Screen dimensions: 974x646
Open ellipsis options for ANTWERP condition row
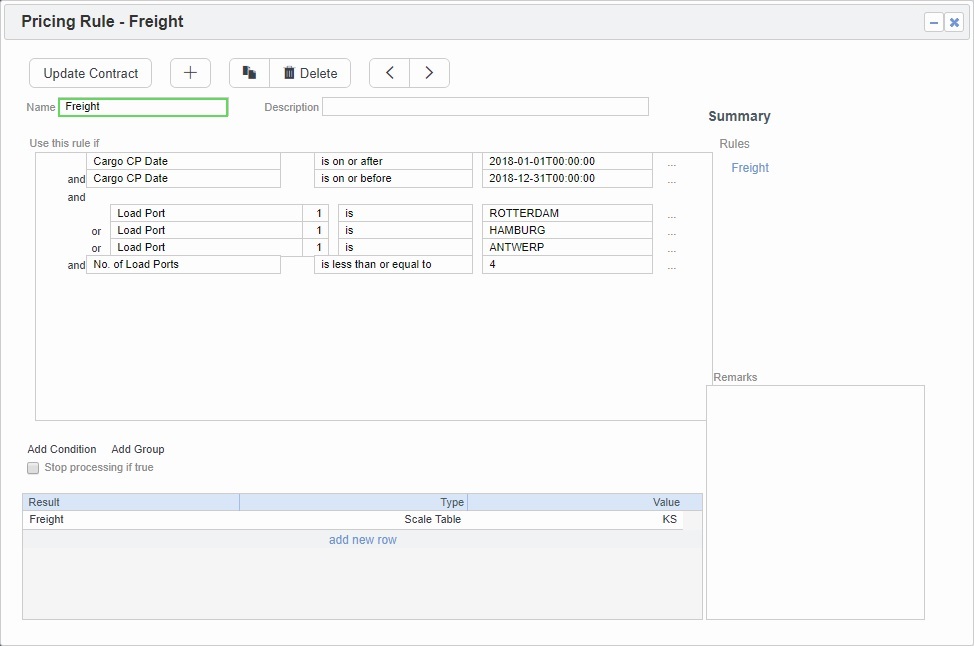[x=671, y=249]
